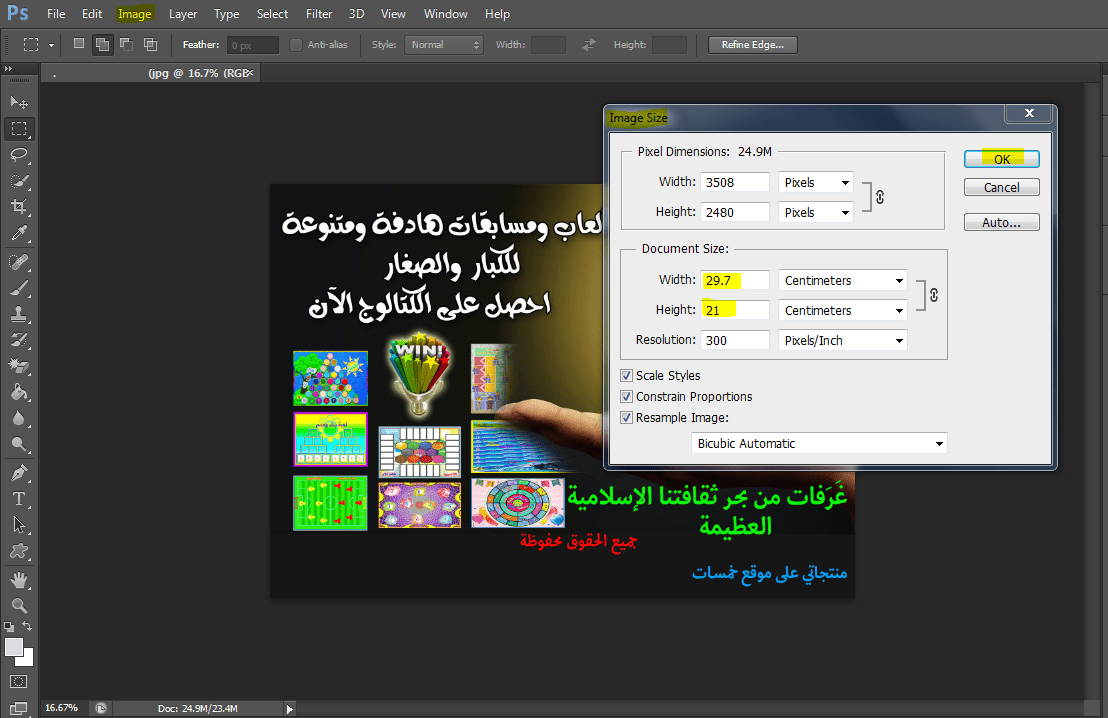The image size is (1108, 718).
Task: Click the foreground color swatch
Action: (14, 647)
